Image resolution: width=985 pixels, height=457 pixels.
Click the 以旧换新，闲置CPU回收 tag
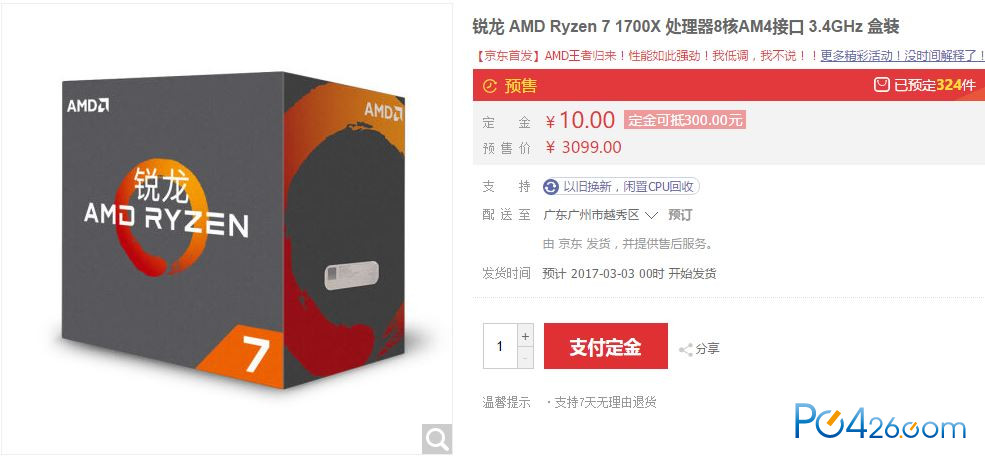pyautogui.click(x=621, y=187)
